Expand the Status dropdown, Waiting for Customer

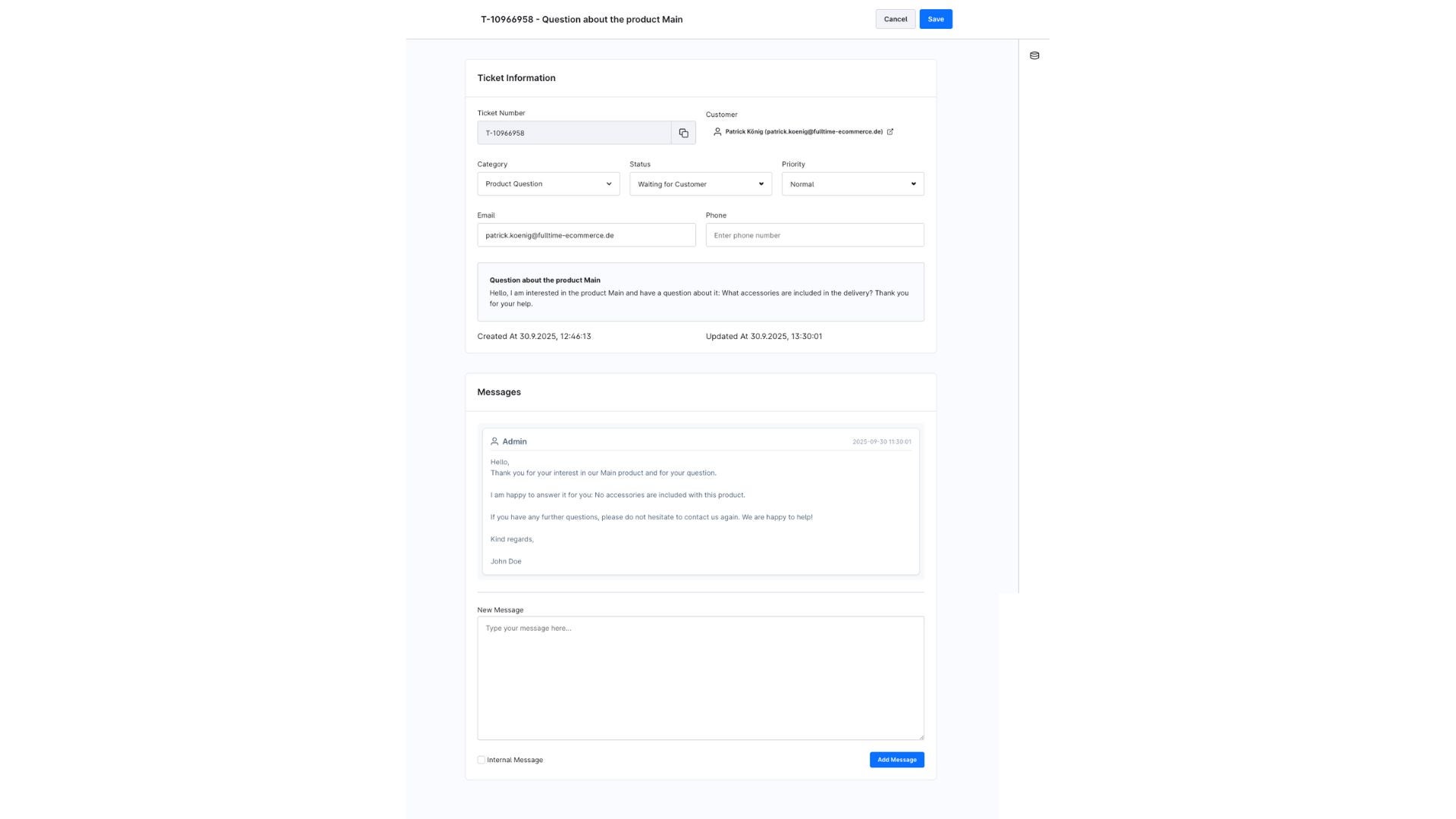700,184
